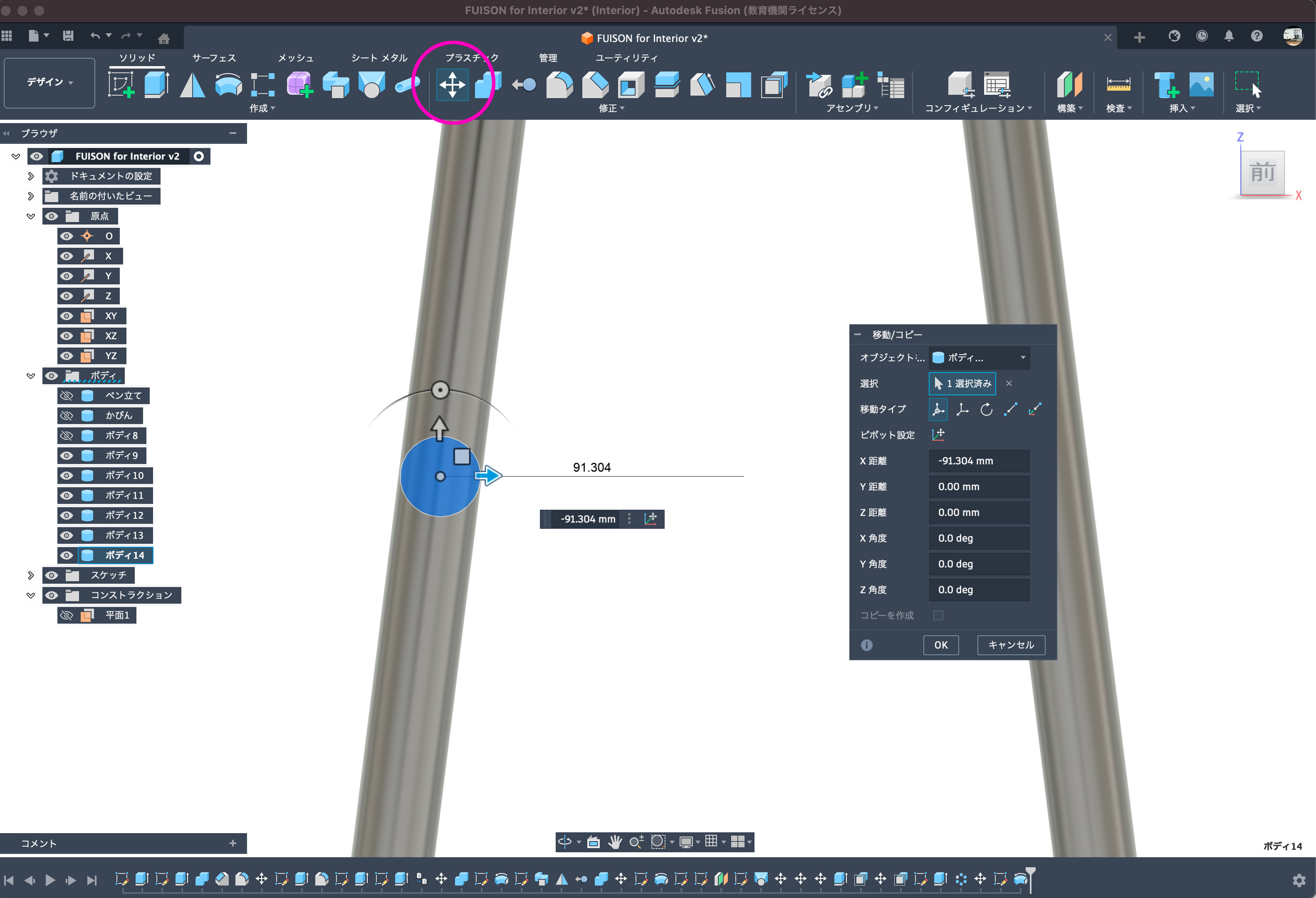Select the Create Sketch tool
1316x898 pixels.
pyautogui.click(x=121, y=85)
